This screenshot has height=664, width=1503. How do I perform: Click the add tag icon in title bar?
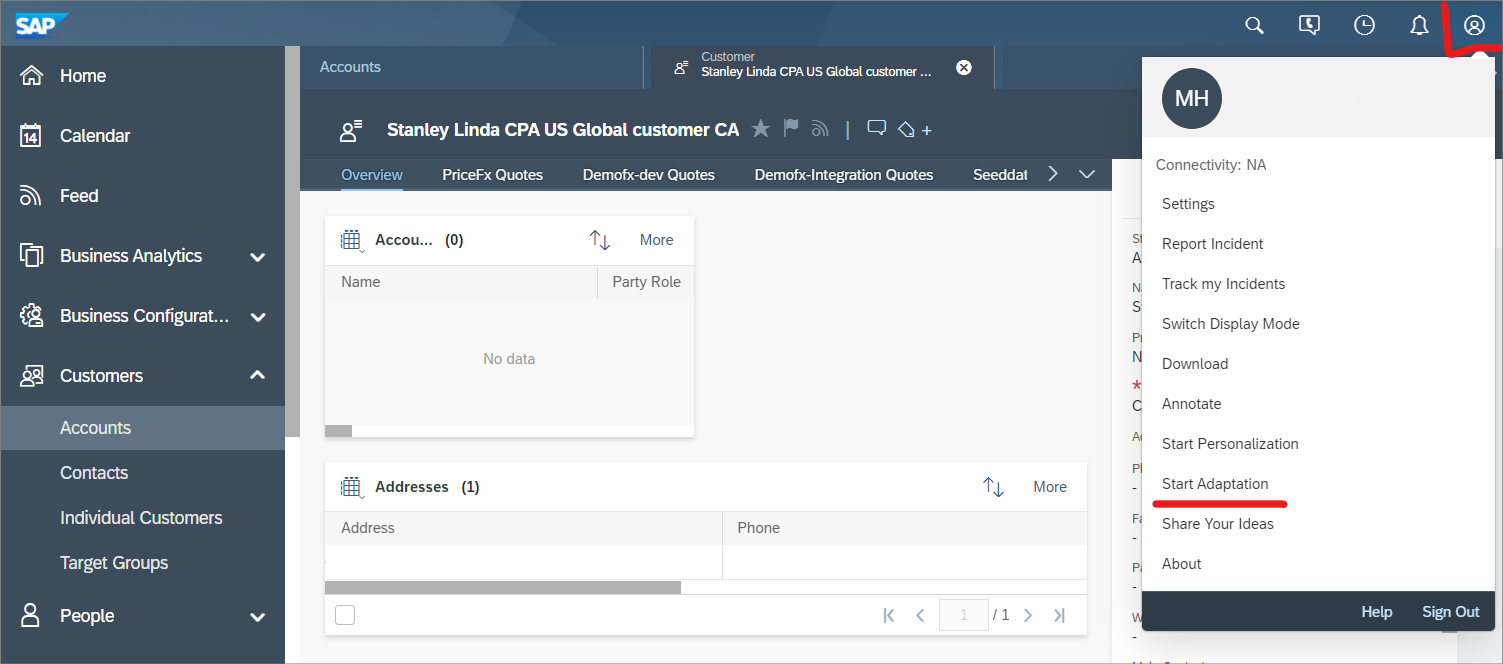[914, 130]
